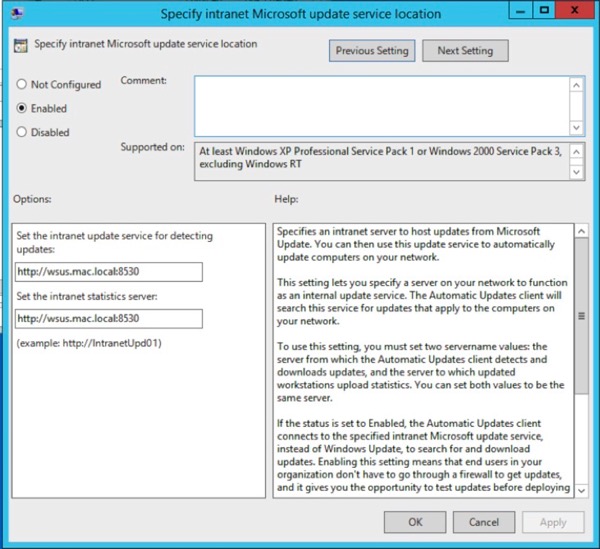Click Help pane scroll up arrow

coord(582,232)
